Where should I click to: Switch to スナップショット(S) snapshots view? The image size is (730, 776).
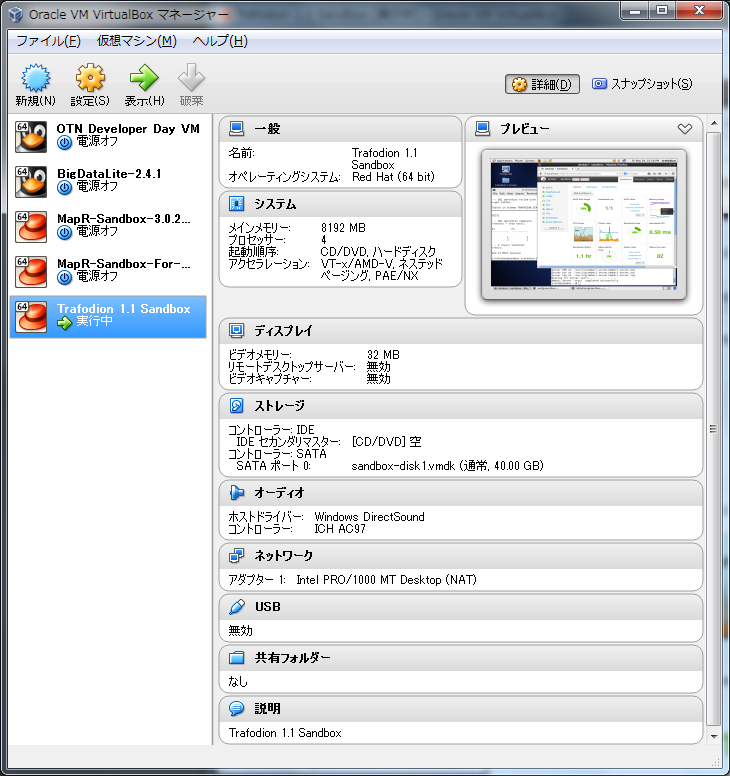pos(642,84)
